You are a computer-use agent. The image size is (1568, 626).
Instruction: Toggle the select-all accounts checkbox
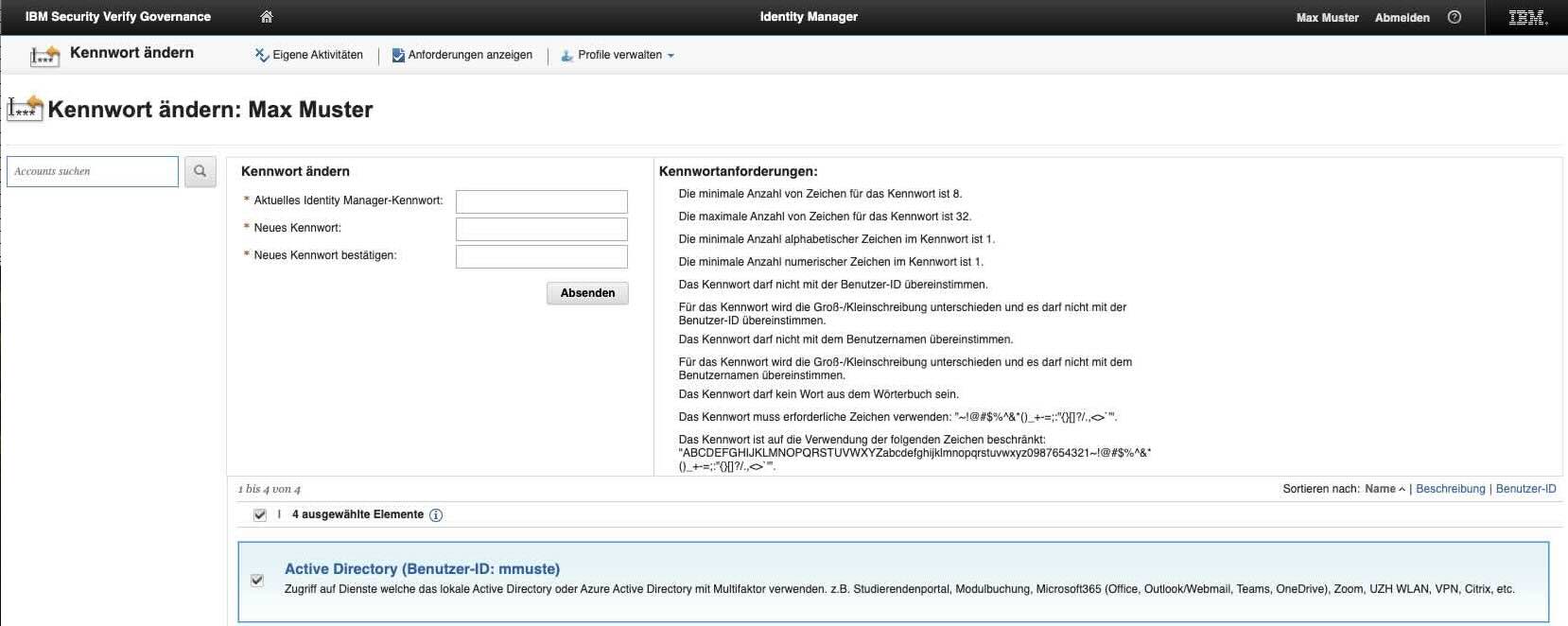click(x=260, y=514)
